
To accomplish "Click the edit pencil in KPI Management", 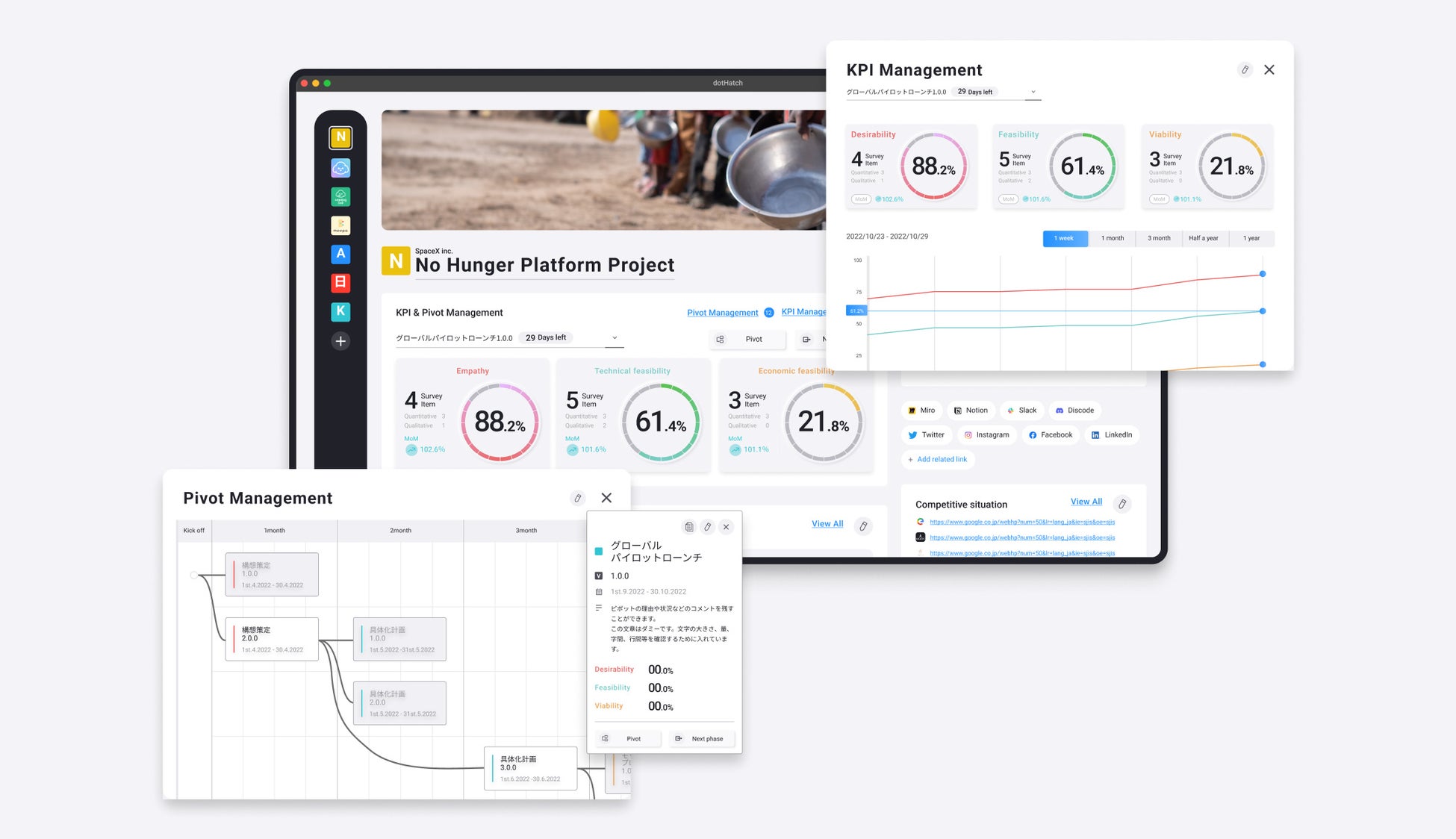I will point(1245,69).
